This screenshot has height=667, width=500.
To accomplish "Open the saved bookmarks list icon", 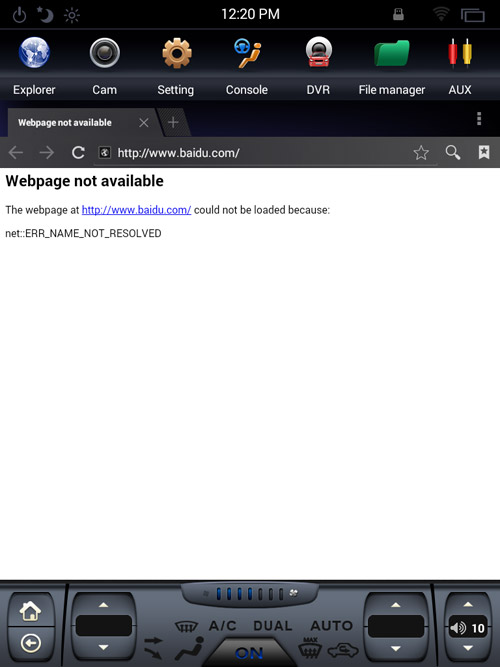I will [x=484, y=152].
